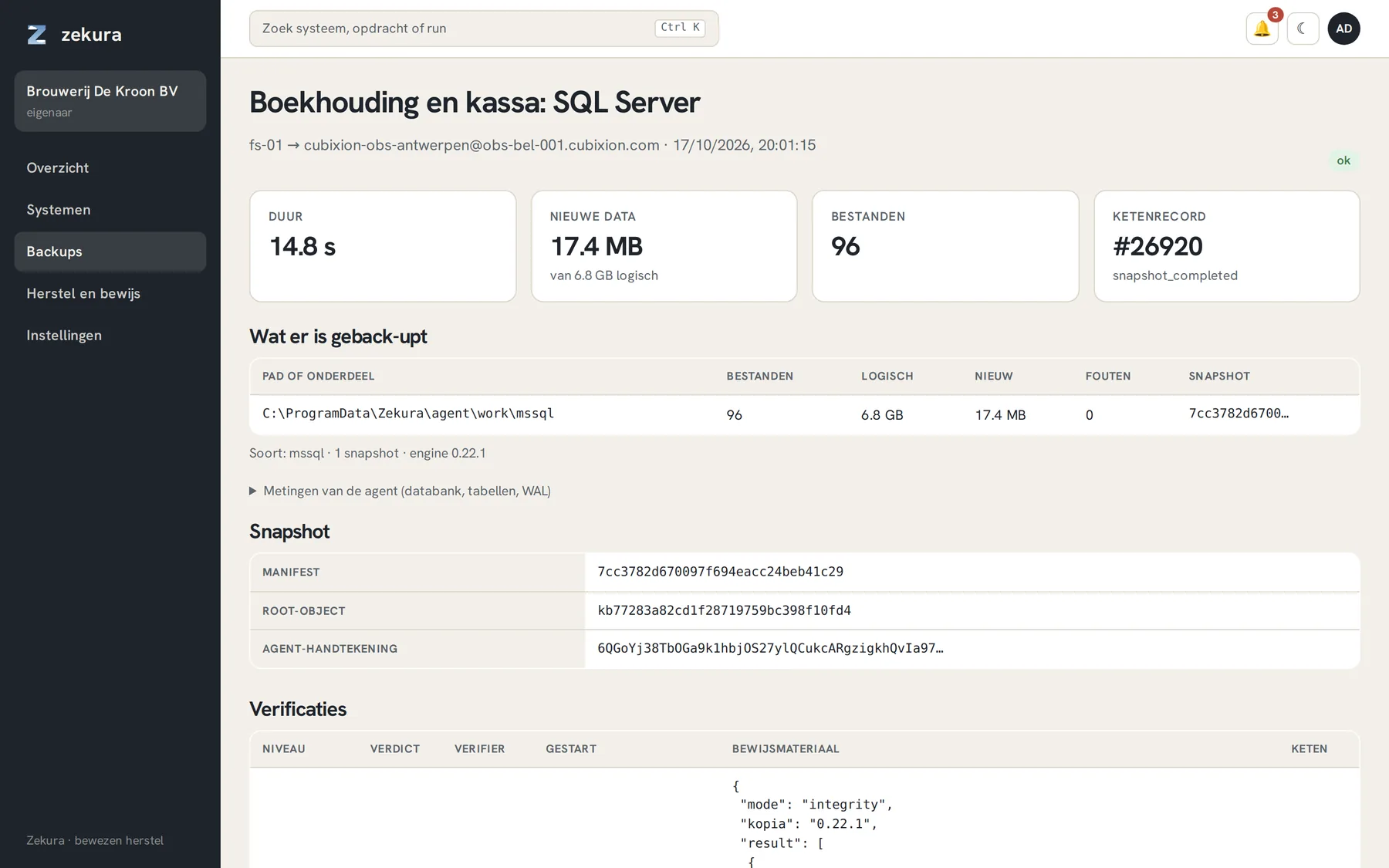
Task: Click the SNAPSHOT column header
Action: (x=1219, y=377)
